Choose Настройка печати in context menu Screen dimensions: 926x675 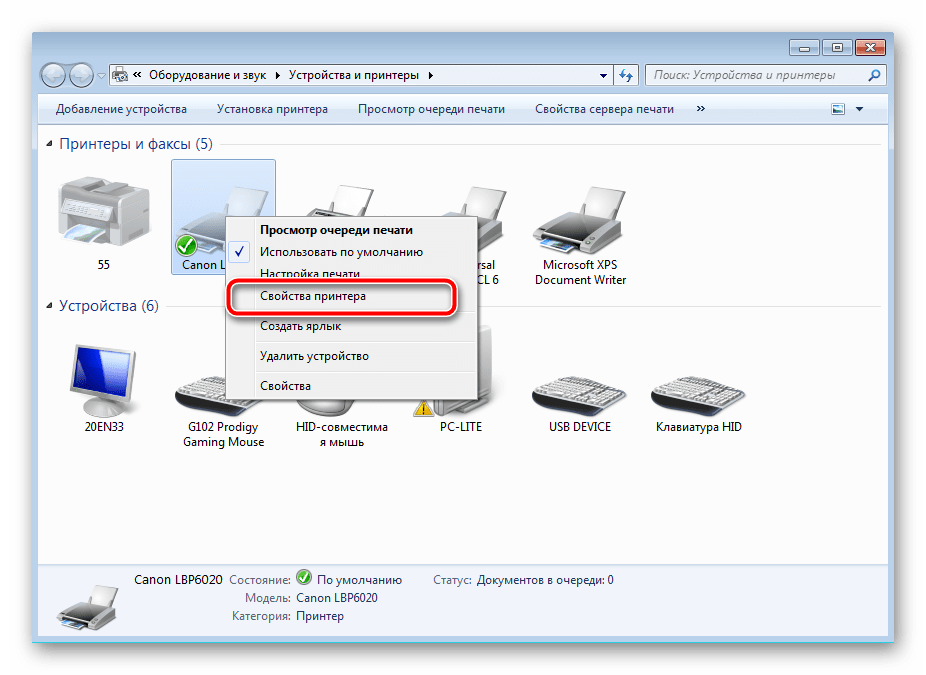[x=309, y=273]
